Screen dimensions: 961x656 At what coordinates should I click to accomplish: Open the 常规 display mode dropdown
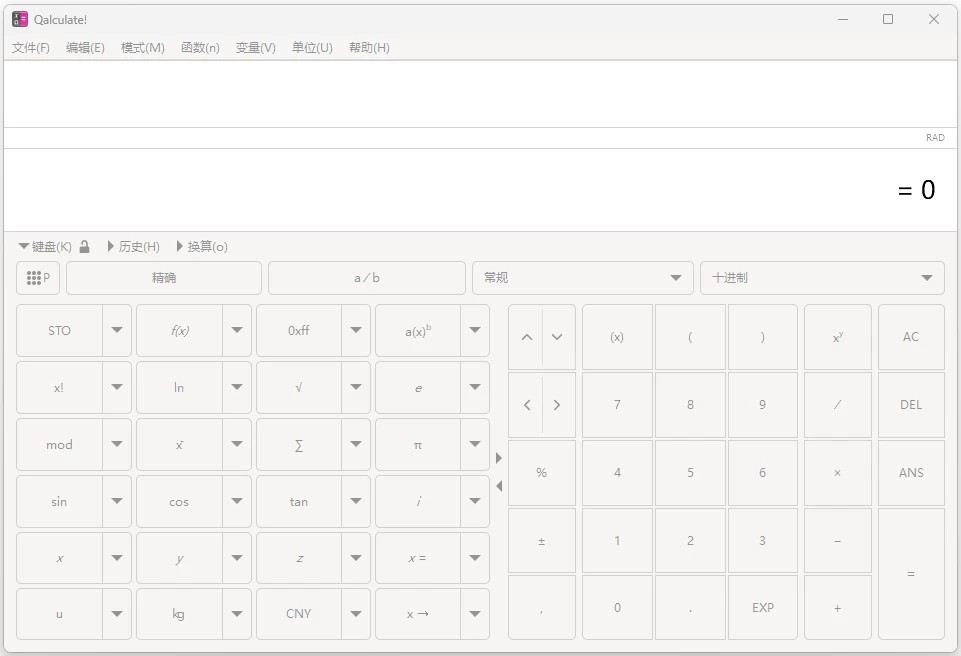pyautogui.click(x=582, y=278)
